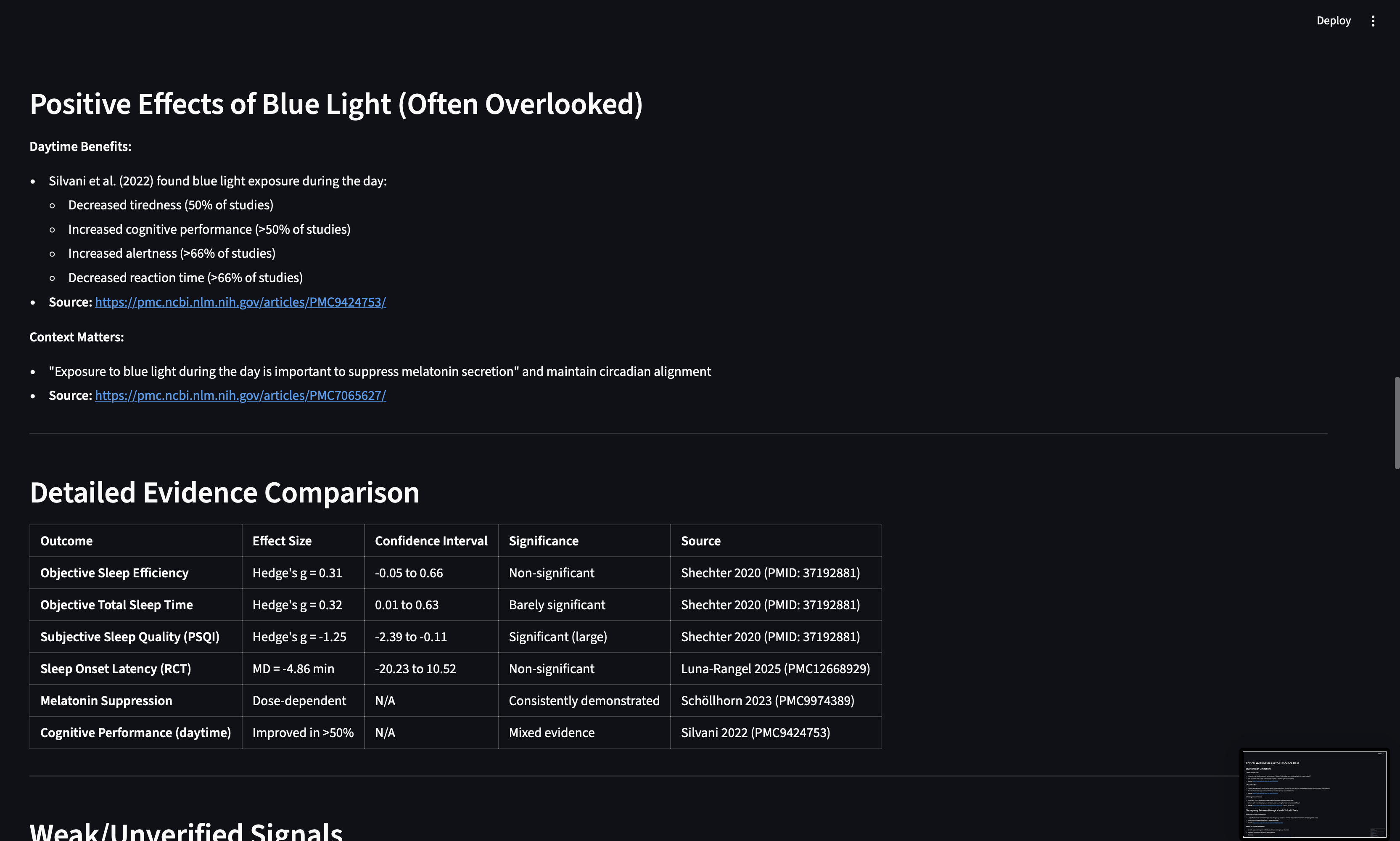The image size is (1400, 841).
Task: Click the Positive Effects of Blue Light heading
Action: point(336,104)
